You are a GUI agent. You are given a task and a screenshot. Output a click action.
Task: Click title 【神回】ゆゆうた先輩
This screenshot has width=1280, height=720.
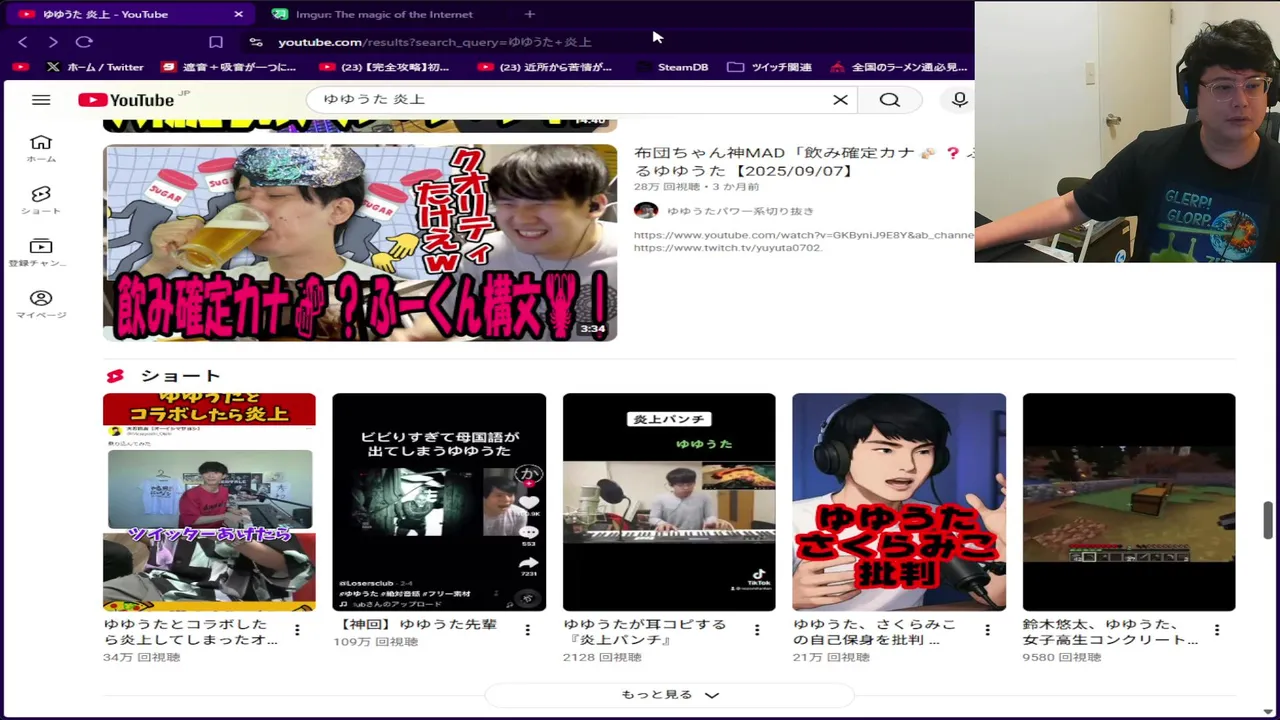click(415, 625)
